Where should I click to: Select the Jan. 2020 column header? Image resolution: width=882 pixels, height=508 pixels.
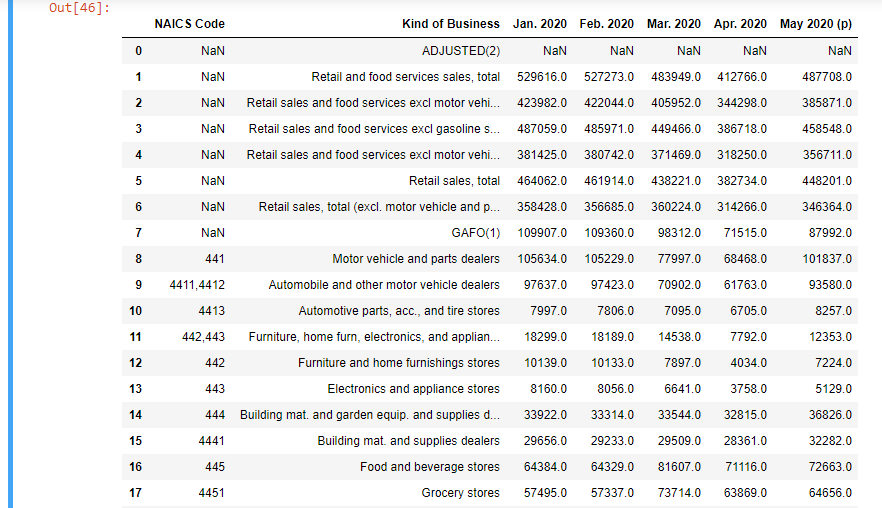point(539,23)
